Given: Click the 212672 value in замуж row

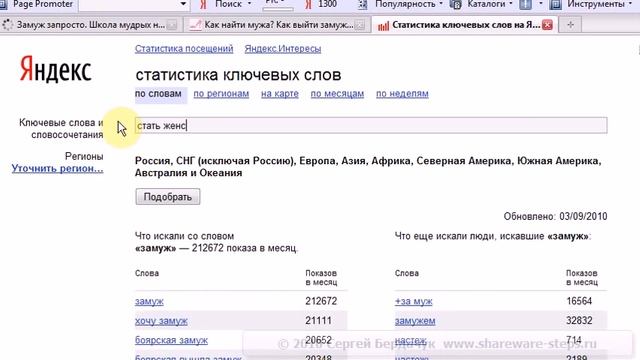Looking at the screenshot, I should [x=321, y=301].
